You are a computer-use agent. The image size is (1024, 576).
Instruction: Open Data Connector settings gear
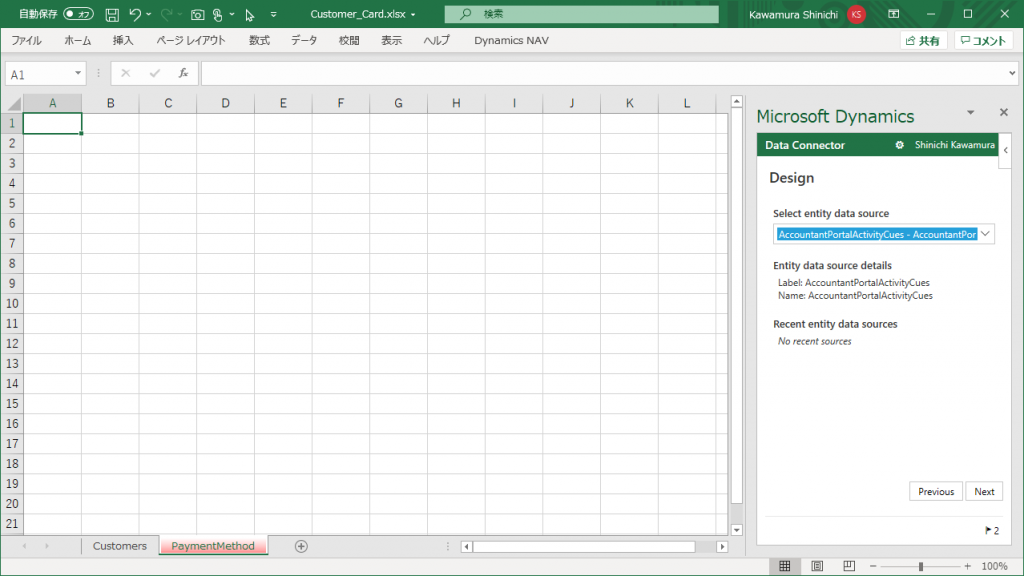[899, 145]
